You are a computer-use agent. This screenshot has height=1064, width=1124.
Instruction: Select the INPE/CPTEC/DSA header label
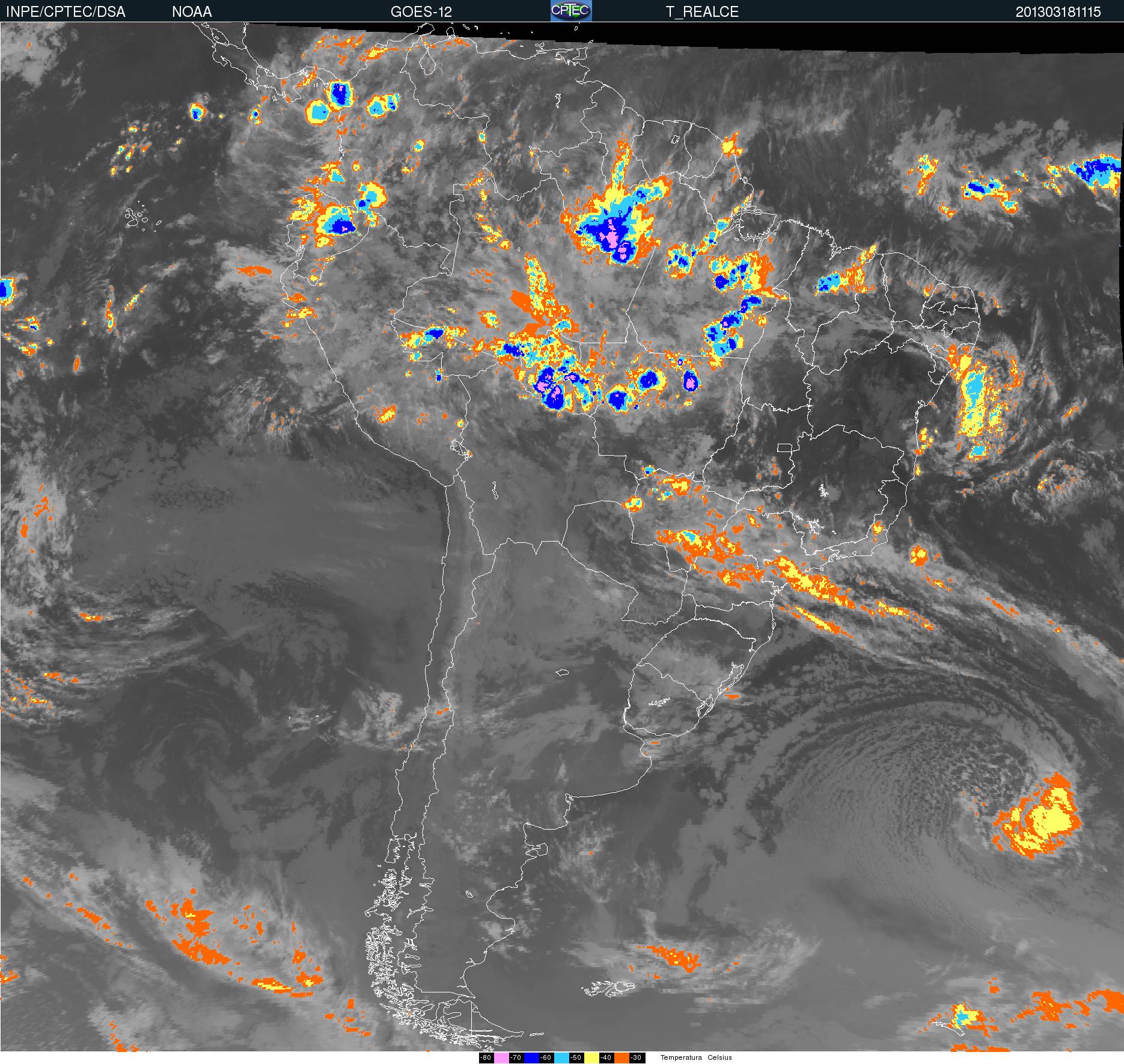66,11
